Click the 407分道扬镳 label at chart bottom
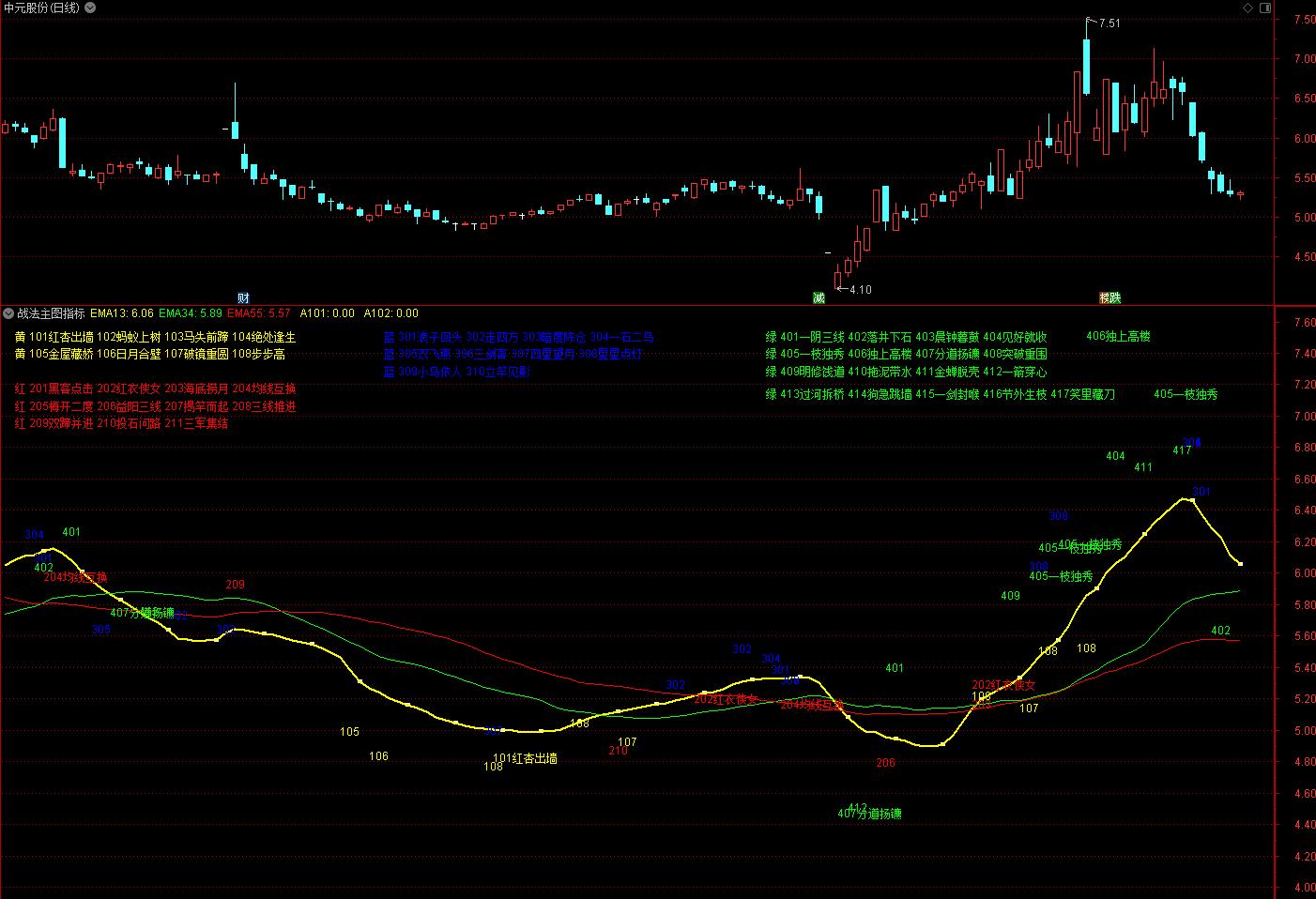The height and width of the screenshot is (899, 1316). click(869, 815)
